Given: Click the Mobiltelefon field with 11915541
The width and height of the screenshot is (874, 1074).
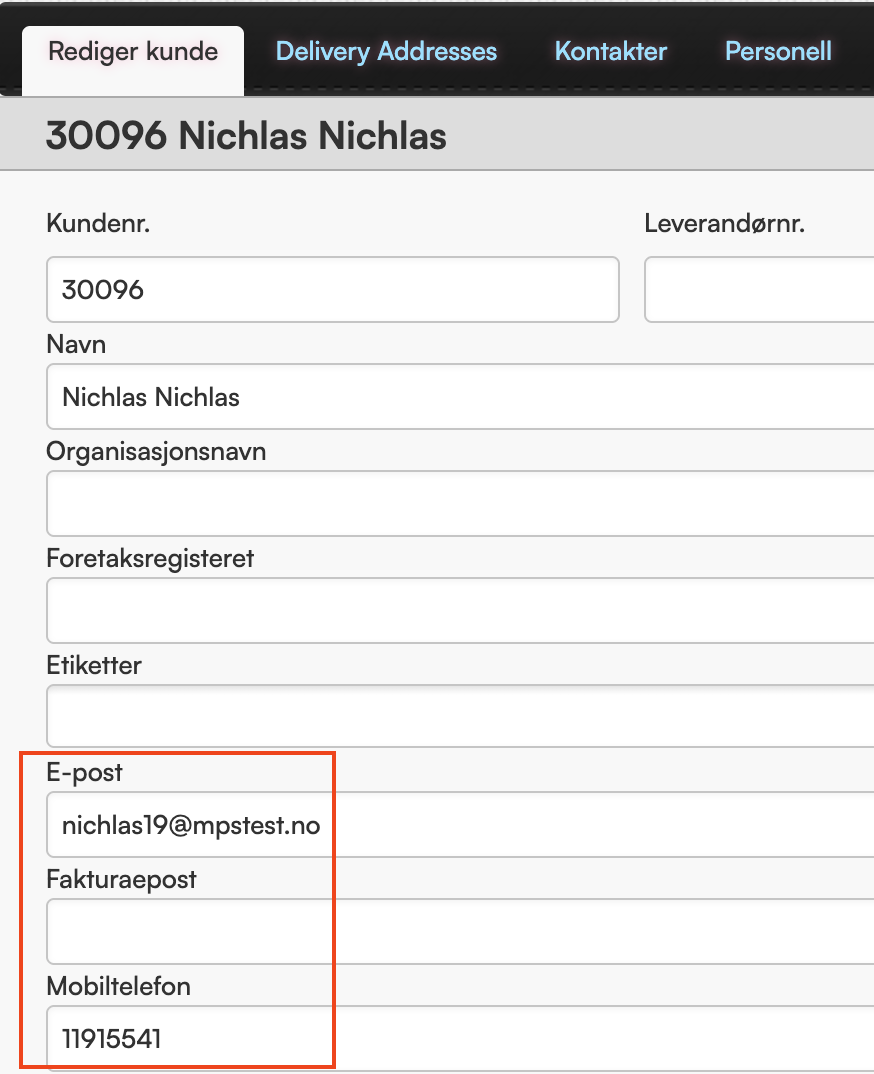Looking at the screenshot, I should tap(460, 1038).
